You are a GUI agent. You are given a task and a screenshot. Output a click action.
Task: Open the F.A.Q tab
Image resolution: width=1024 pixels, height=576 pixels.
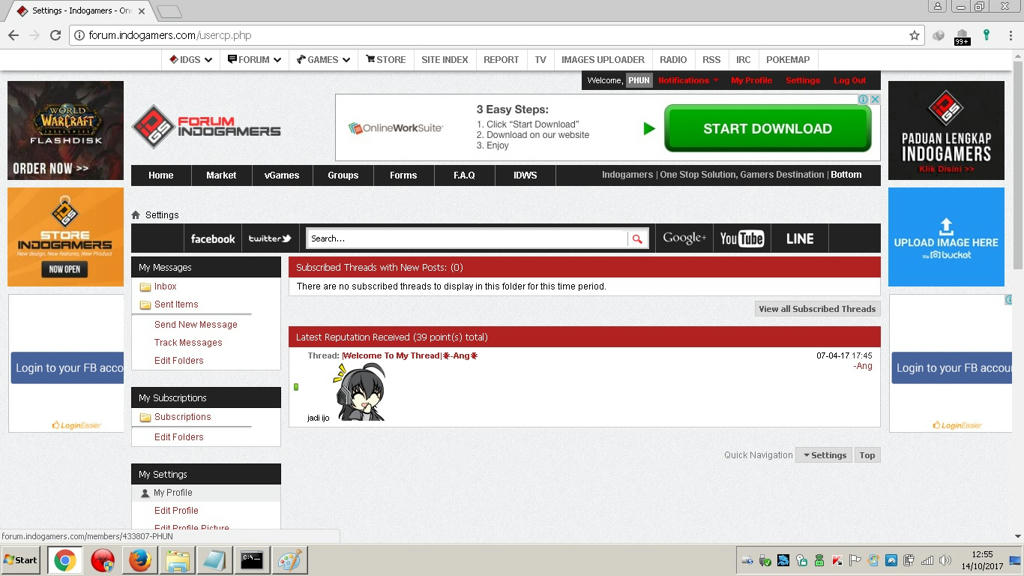tap(464, 175)
